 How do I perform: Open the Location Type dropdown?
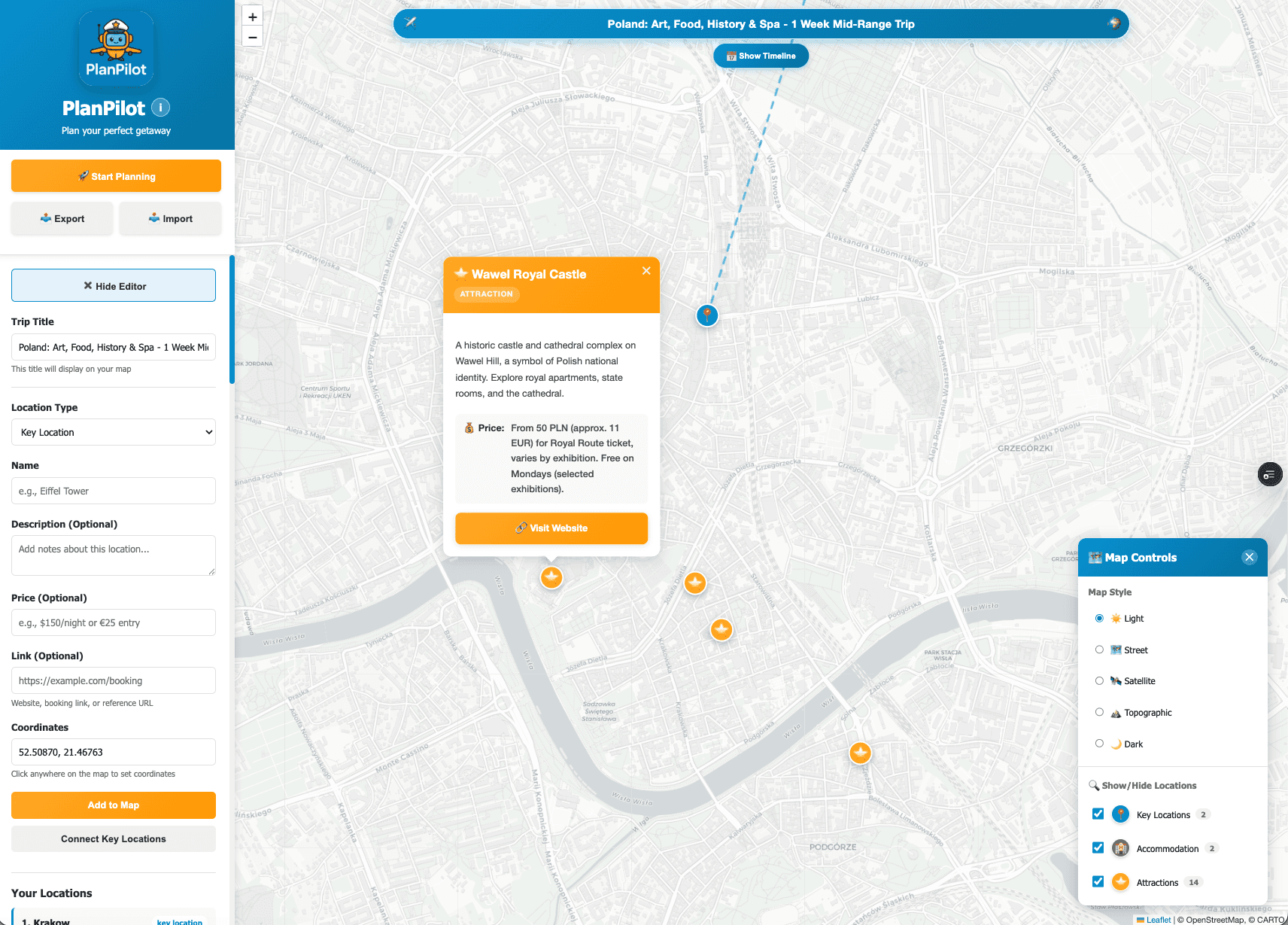click(x=114, y=432)
